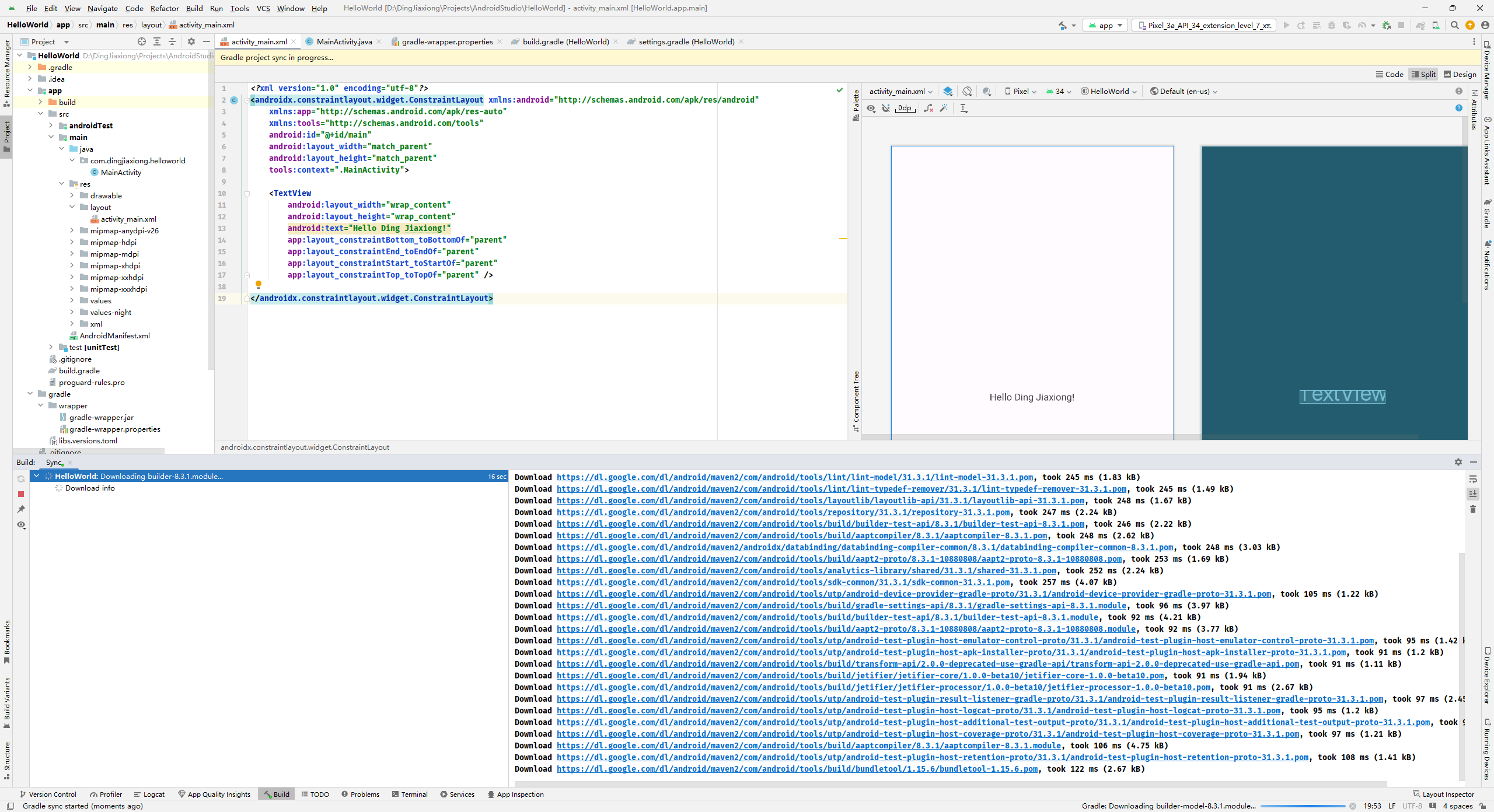Select AndroidManifest.xml in project tree
Screen dimensions: 1494x812
[x=114, y=335]
